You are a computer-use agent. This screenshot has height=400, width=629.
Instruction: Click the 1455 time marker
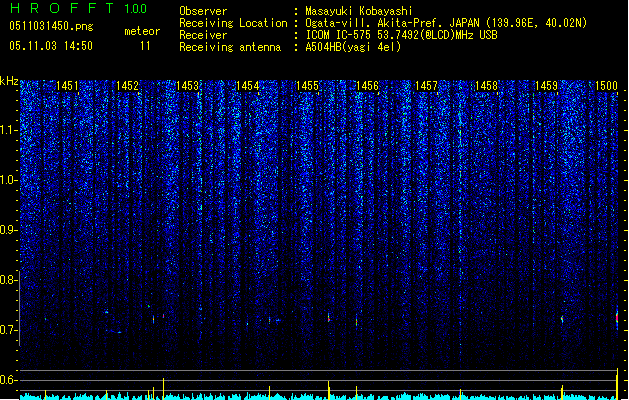[x=307, y=85]
